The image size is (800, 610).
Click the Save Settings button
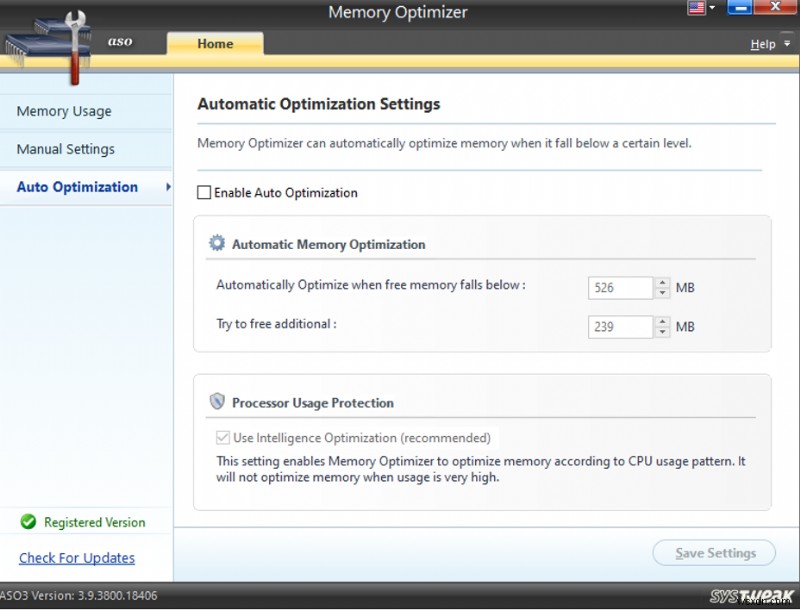coord(716,553)
